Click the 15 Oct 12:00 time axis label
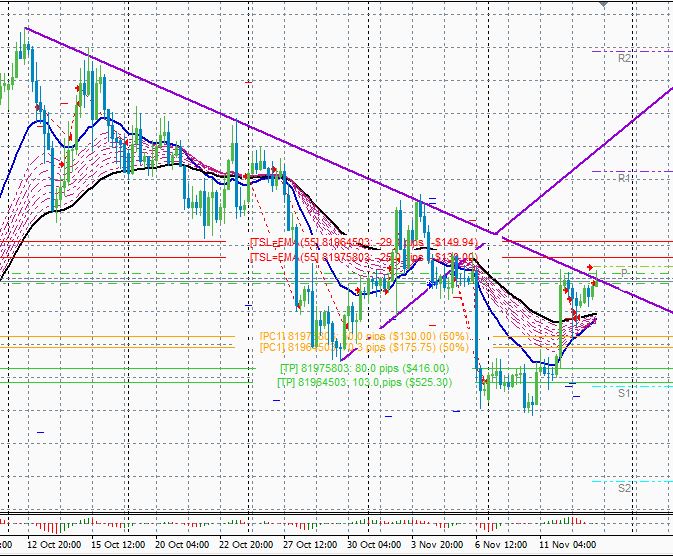 point(118,545)
